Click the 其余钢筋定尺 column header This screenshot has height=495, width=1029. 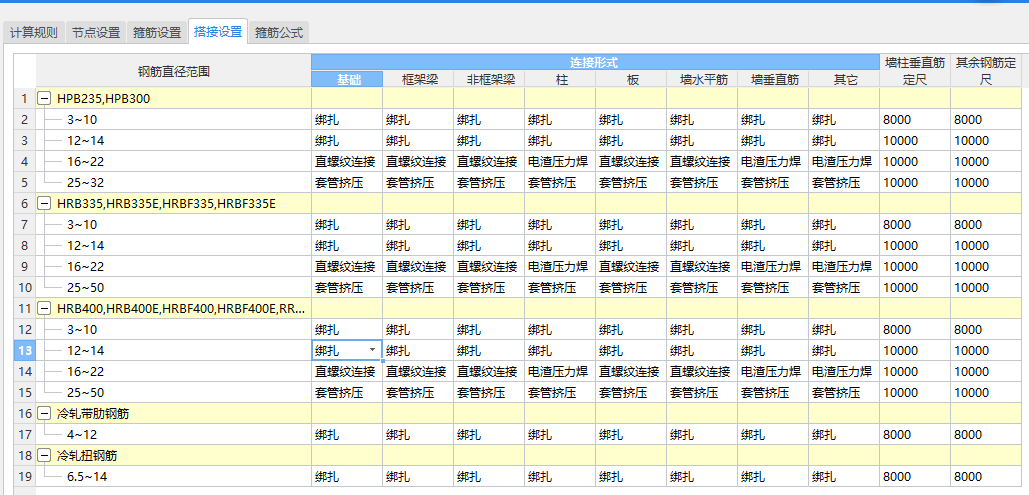point(986,71)
